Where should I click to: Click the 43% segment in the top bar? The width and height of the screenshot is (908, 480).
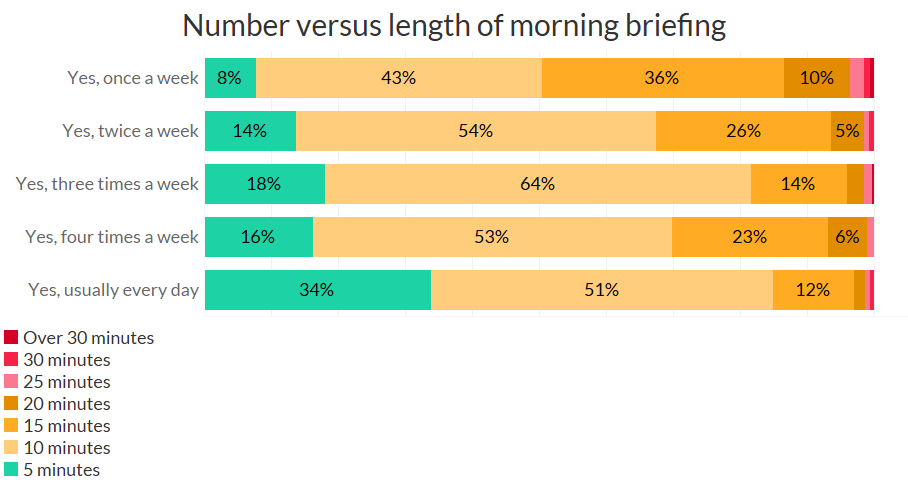(398, 78)
